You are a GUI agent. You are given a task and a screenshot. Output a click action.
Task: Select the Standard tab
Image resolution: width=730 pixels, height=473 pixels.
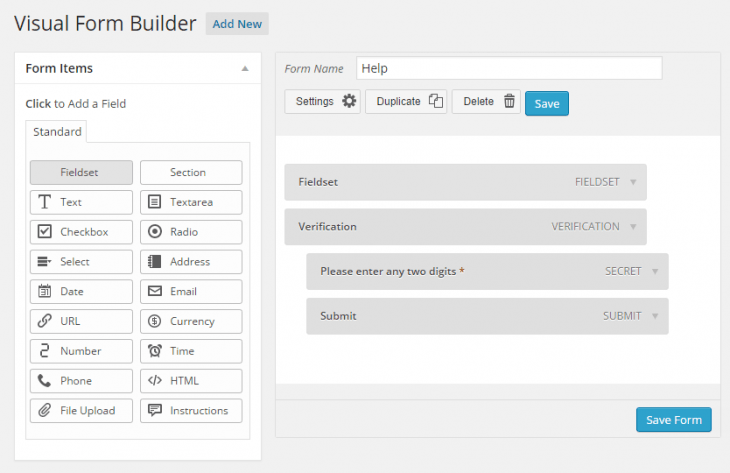[x=57, y=132]
